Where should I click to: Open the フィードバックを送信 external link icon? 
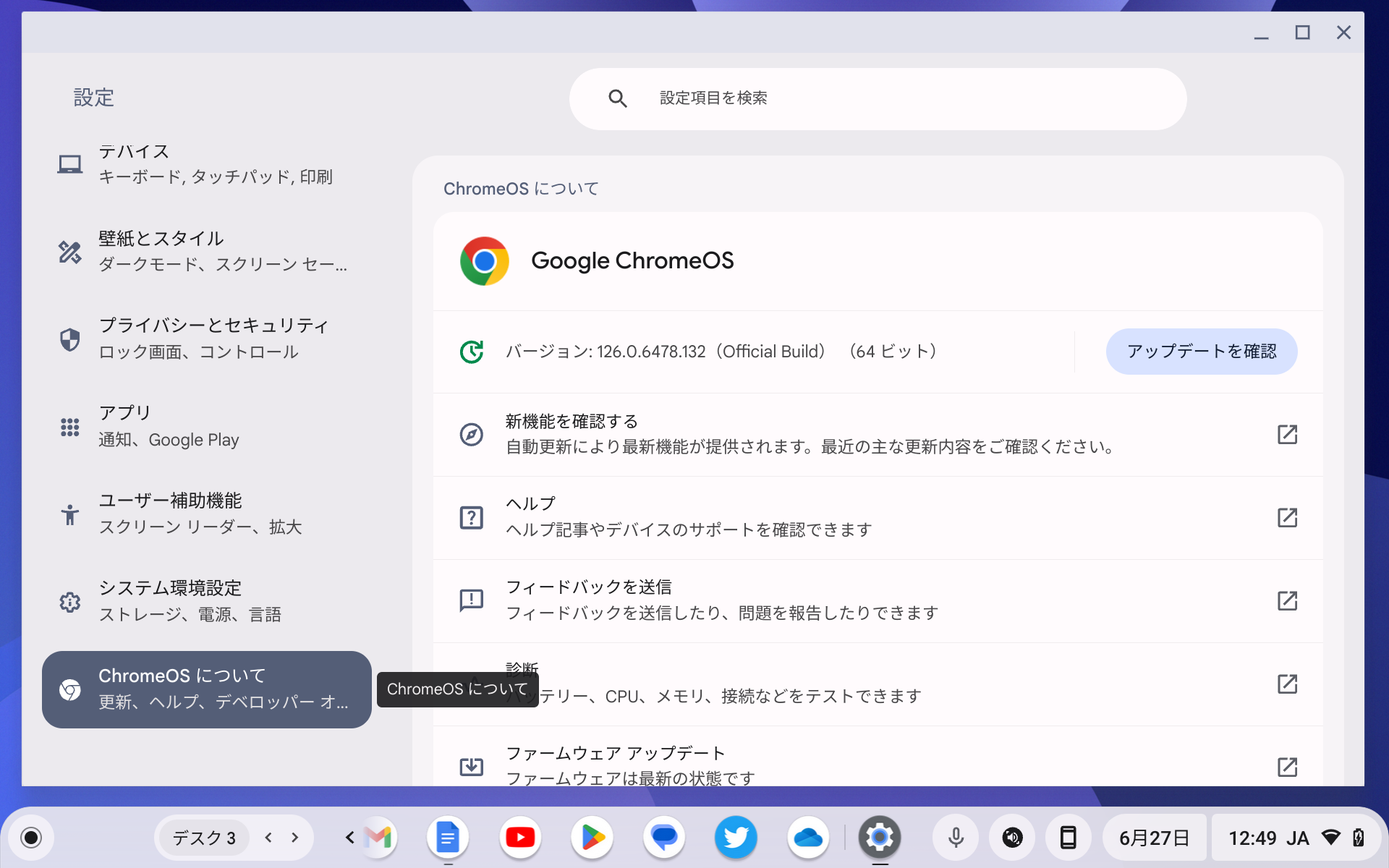tap(1288, 601)
